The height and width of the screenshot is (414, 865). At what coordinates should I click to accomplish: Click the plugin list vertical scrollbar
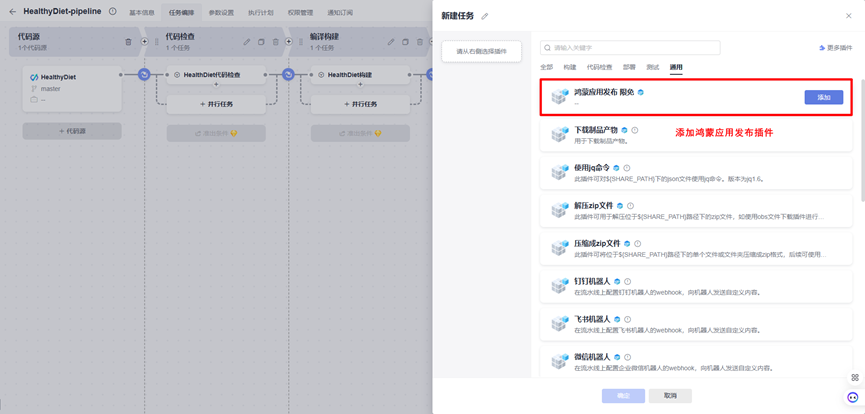coord(862,140)
